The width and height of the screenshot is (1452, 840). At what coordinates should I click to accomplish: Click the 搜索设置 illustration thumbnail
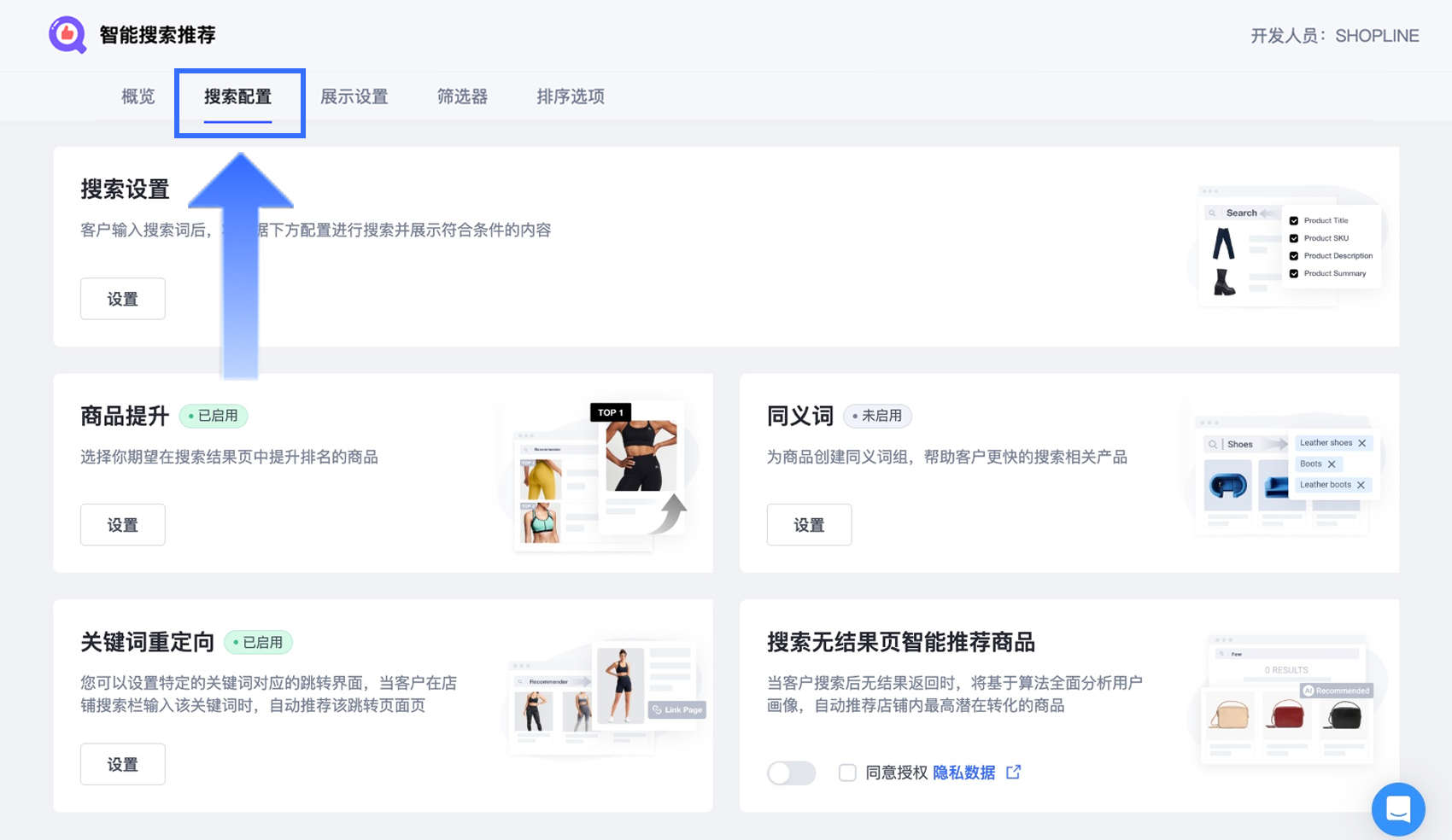click(x=1286, y=245)
